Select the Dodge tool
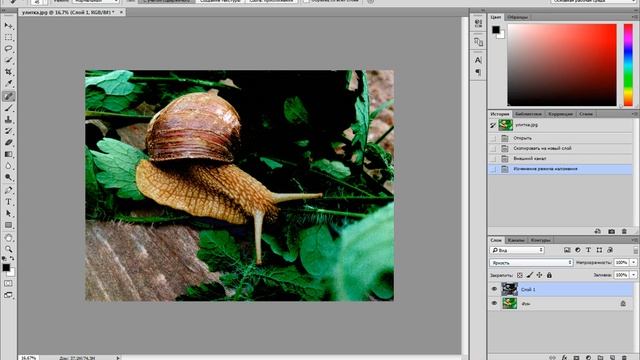 (8, 177)
